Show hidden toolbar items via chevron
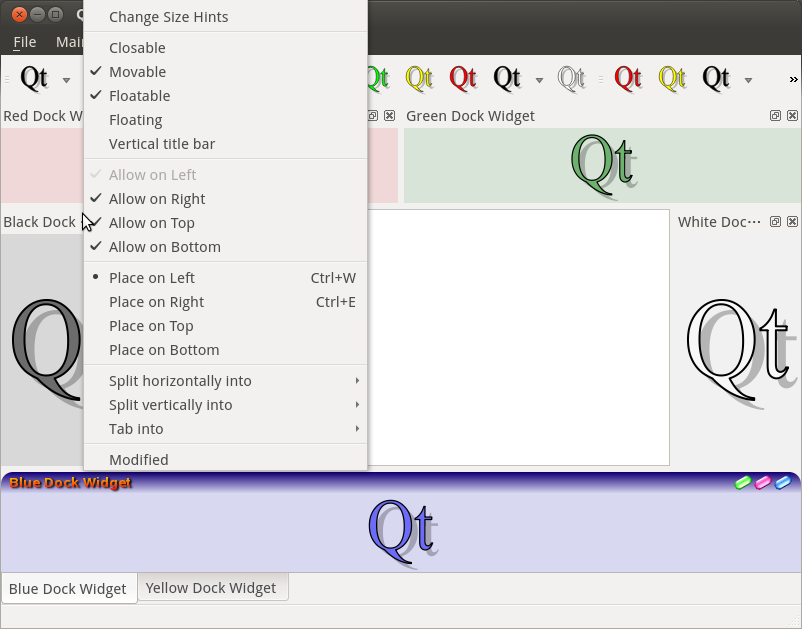Screen dimensions: 802x629 793,80
